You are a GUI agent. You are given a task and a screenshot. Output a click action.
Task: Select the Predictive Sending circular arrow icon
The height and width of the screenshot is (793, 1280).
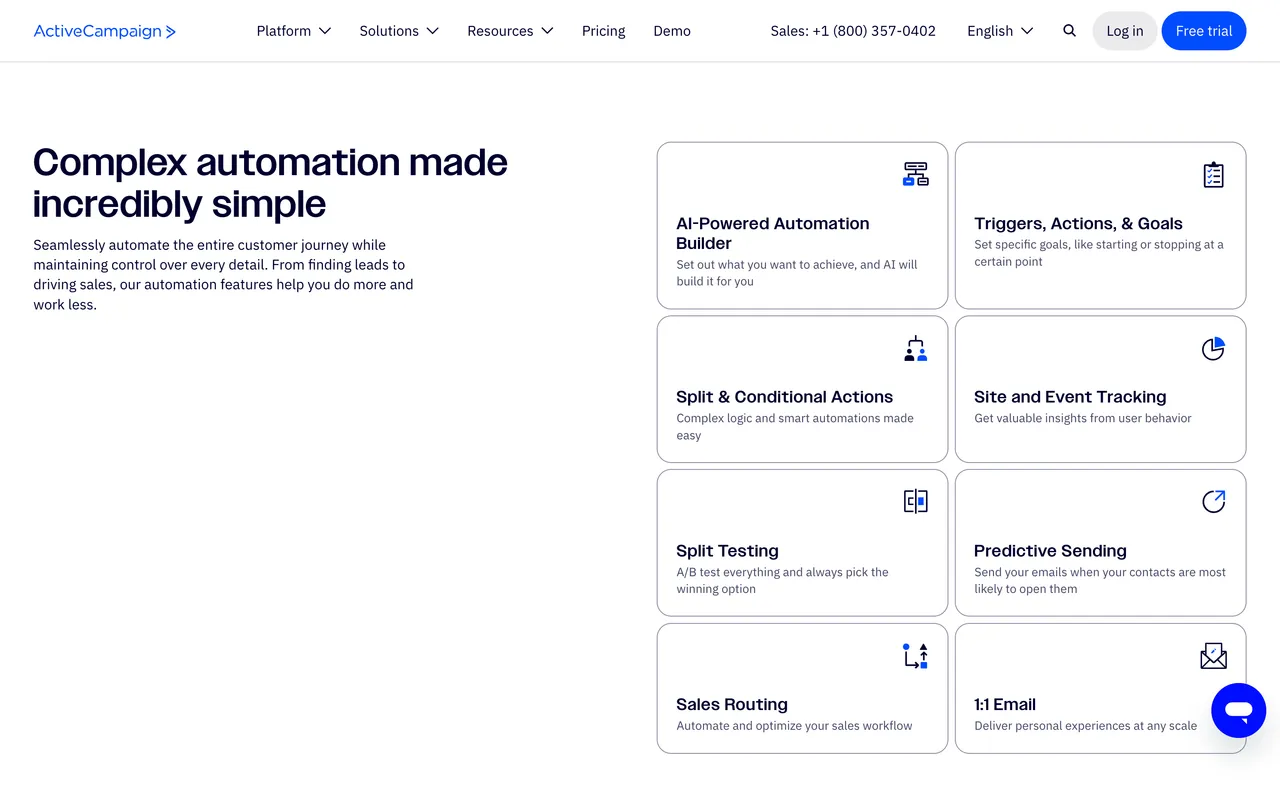coord(1213,501)
